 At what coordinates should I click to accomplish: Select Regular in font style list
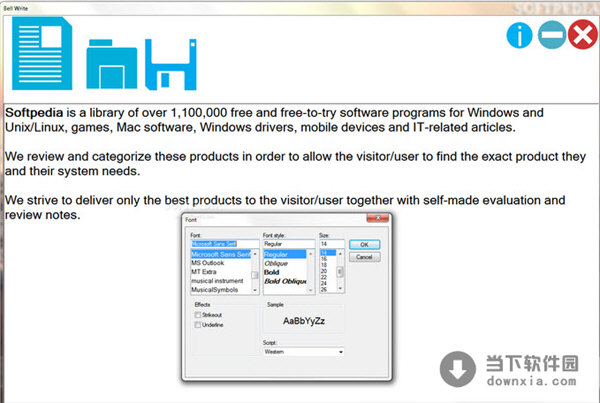pyautogui.click(x=285, y=254)
